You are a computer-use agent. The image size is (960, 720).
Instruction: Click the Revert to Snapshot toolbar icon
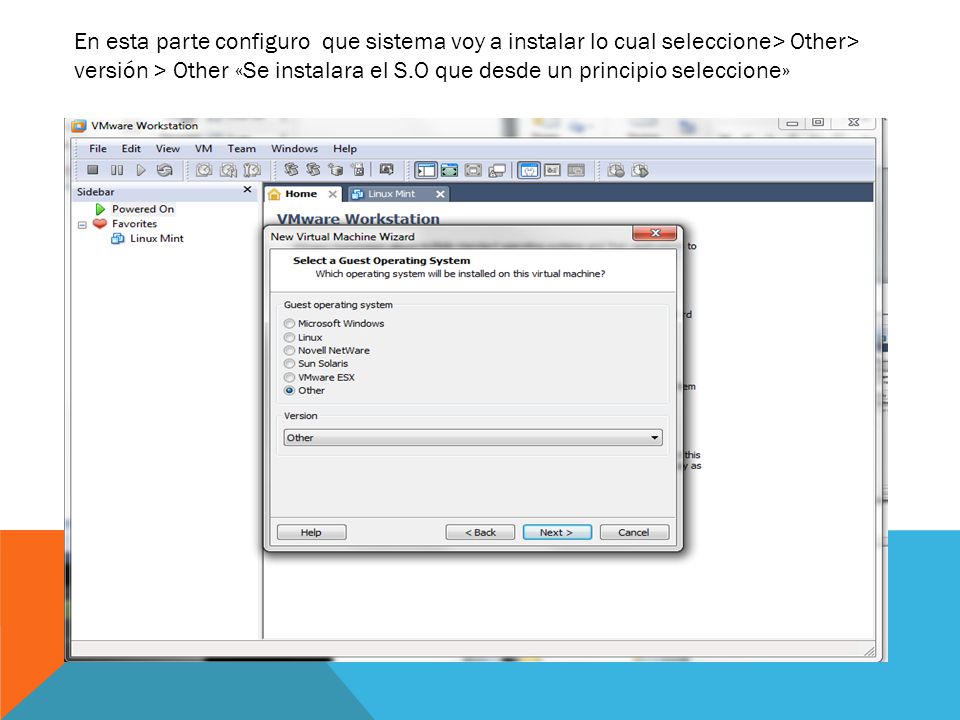tap(228, 170)
